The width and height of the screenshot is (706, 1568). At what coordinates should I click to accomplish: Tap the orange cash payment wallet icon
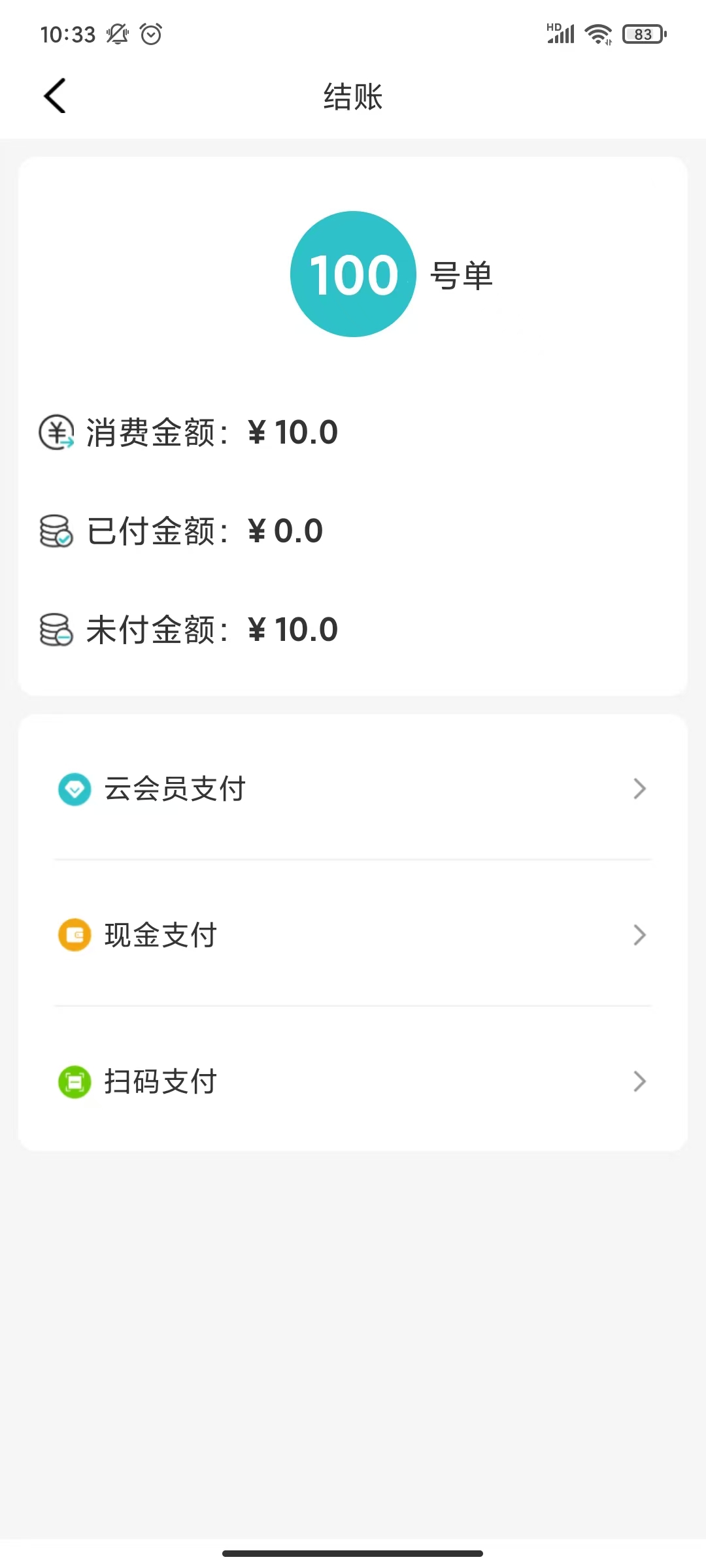tap(75, 935)
